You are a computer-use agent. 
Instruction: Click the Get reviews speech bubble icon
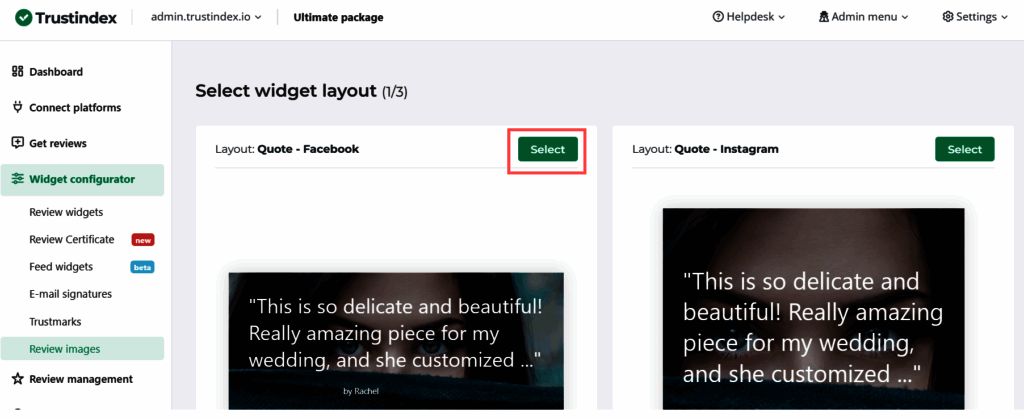[17, 143]
